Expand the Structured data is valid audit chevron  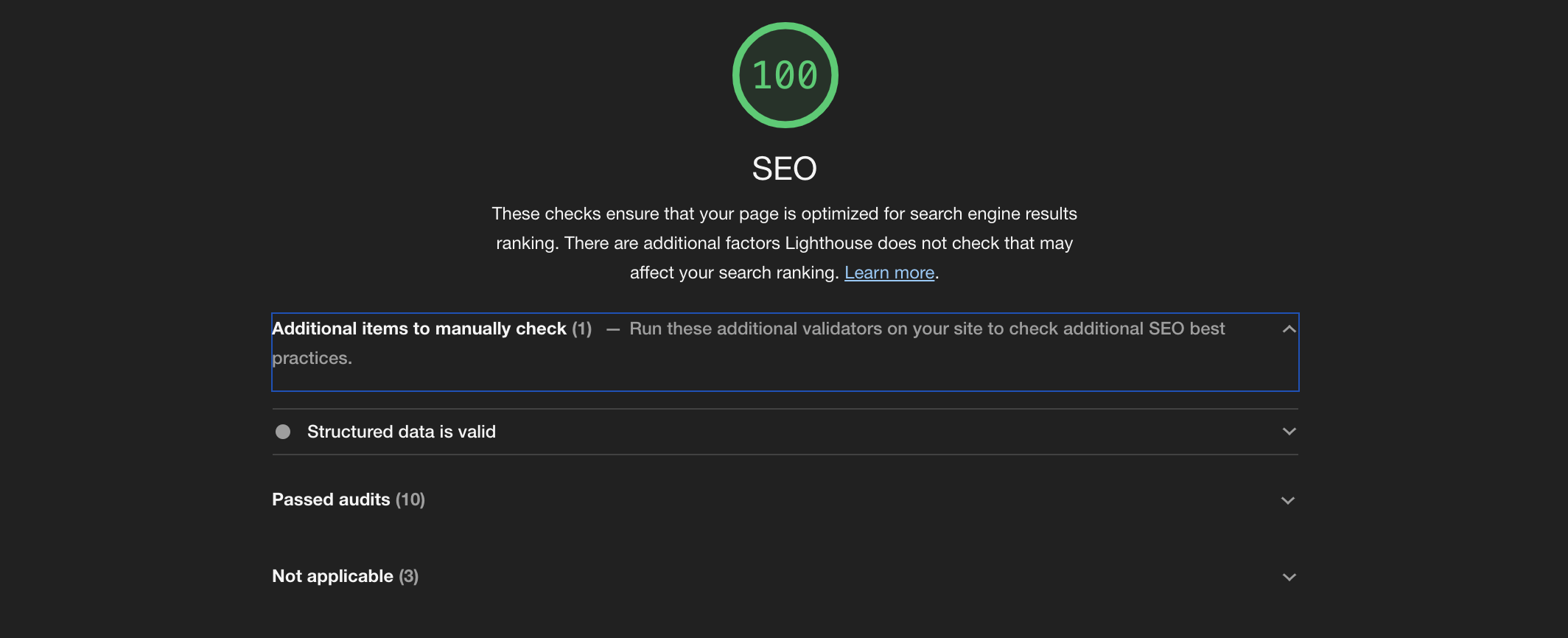(x=1289, y=432)
